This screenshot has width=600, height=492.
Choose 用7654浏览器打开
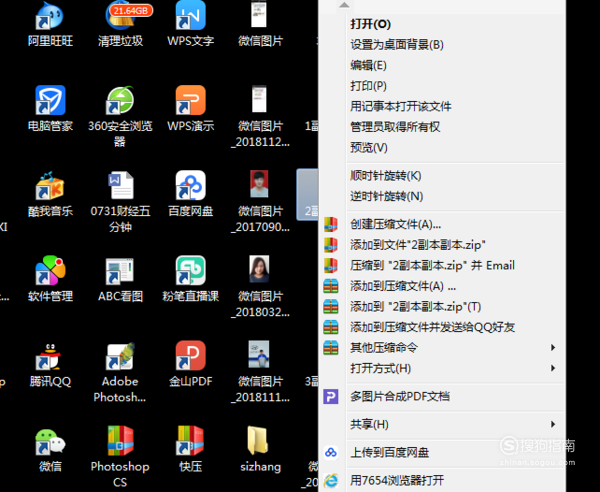[x=442, y=481]
